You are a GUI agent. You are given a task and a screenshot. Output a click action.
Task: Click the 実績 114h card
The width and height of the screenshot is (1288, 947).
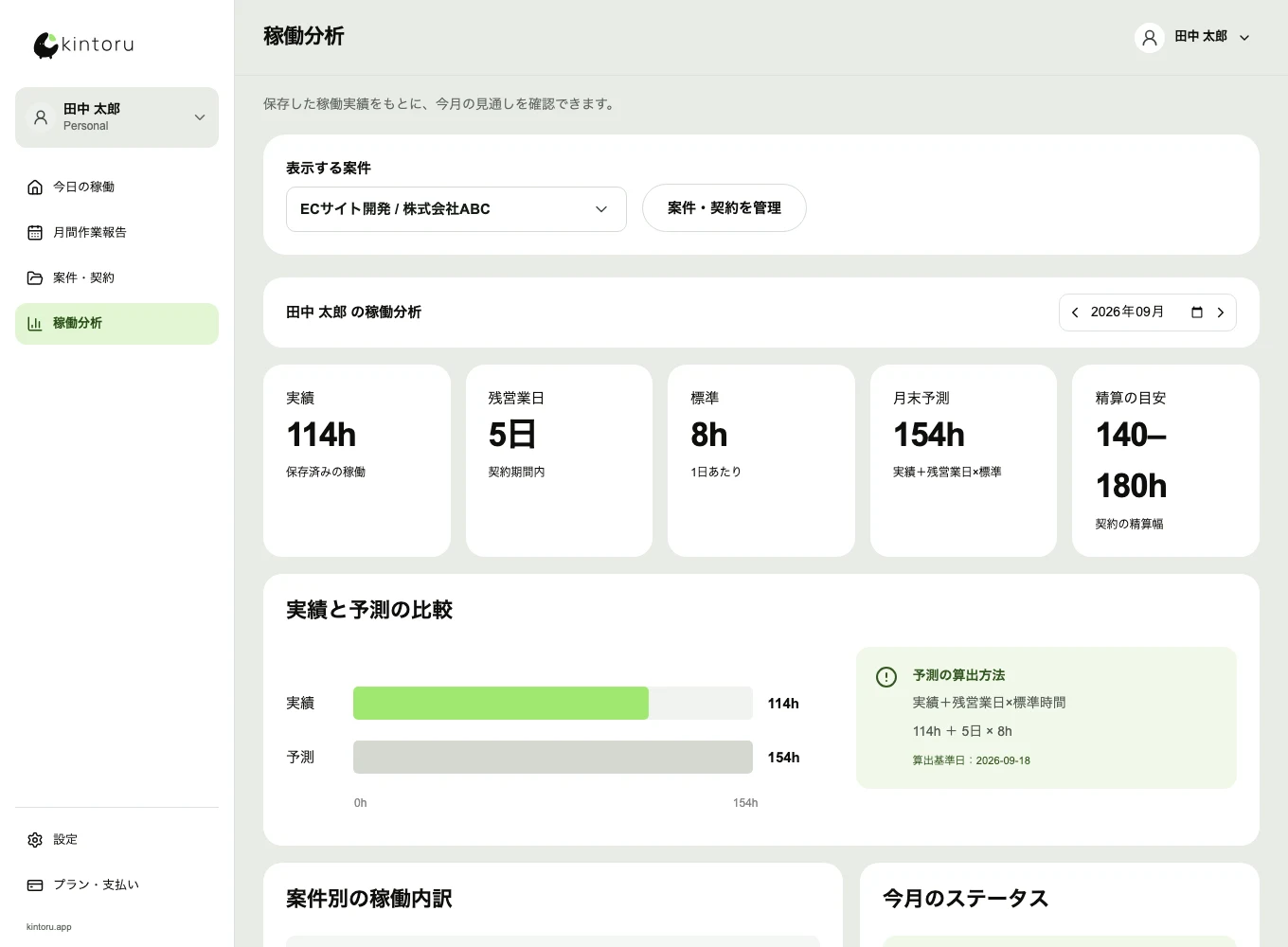[357, 460]
